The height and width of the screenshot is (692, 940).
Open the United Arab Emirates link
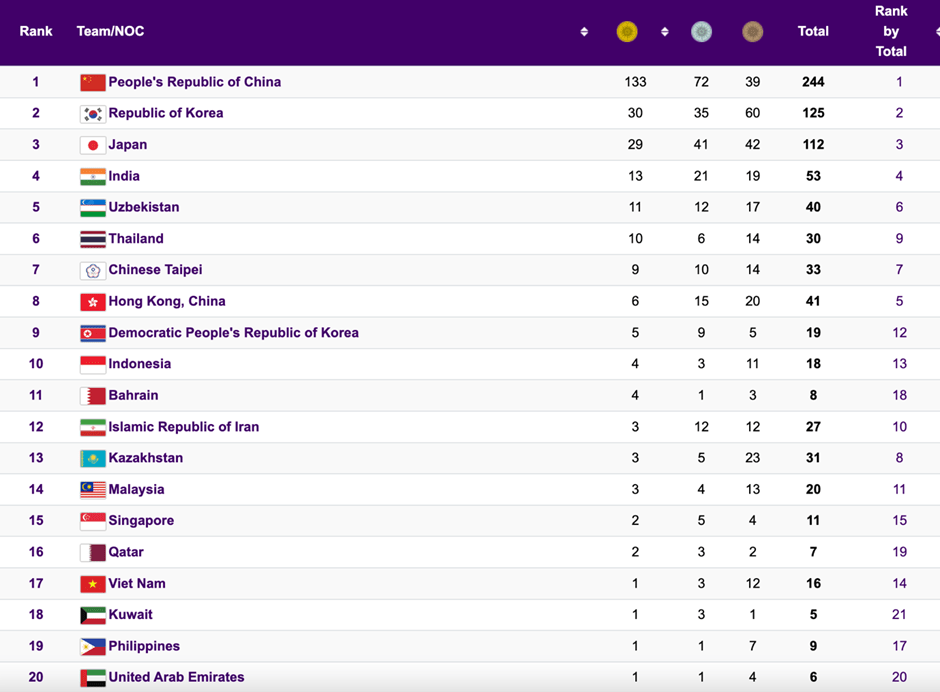[176, 677]
